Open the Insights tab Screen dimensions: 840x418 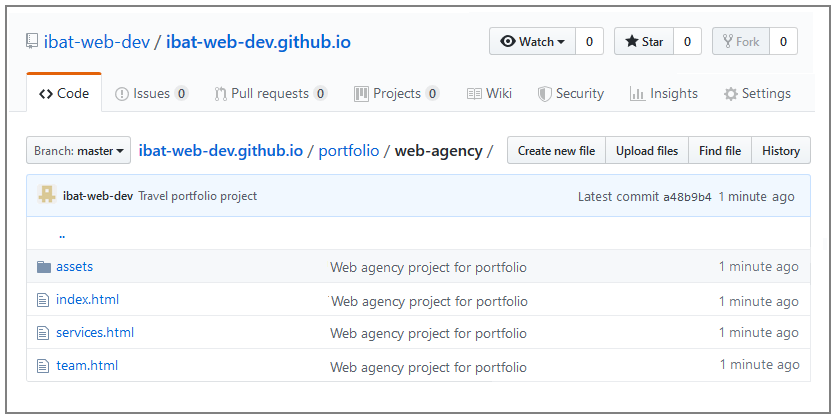(x=664, y=94)
